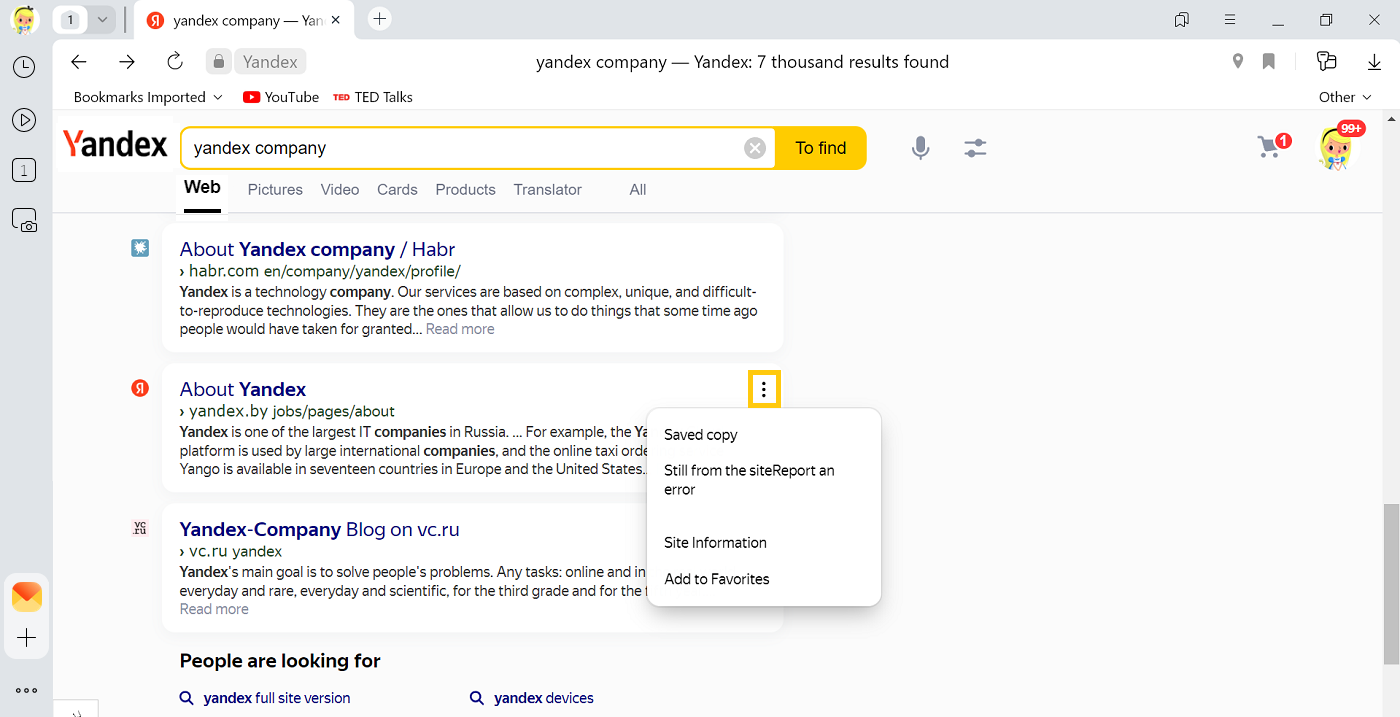Click inside the yandex company search field
1400x717 pixels.
460,148
